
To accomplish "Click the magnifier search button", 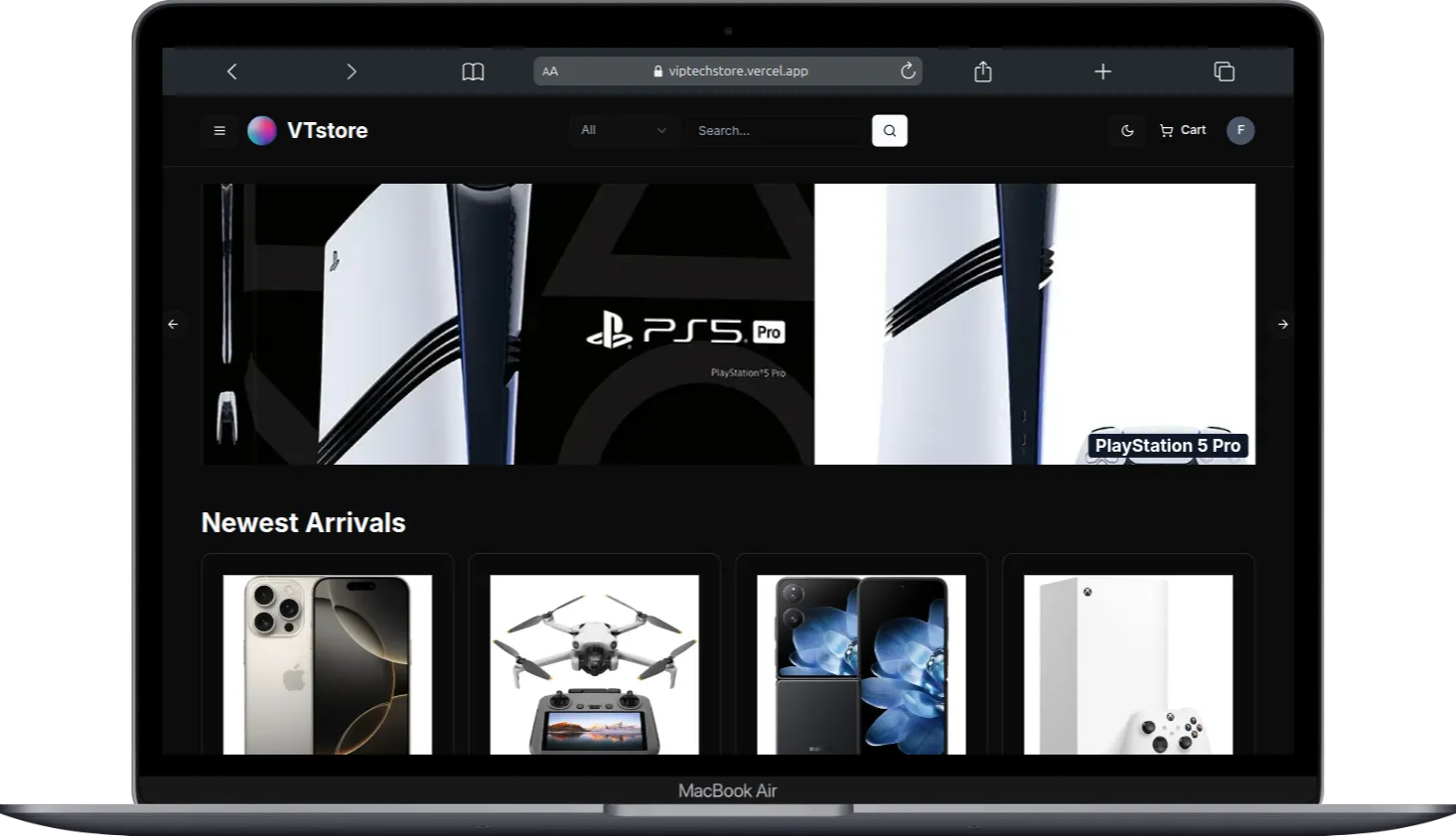I will (889, 131).
